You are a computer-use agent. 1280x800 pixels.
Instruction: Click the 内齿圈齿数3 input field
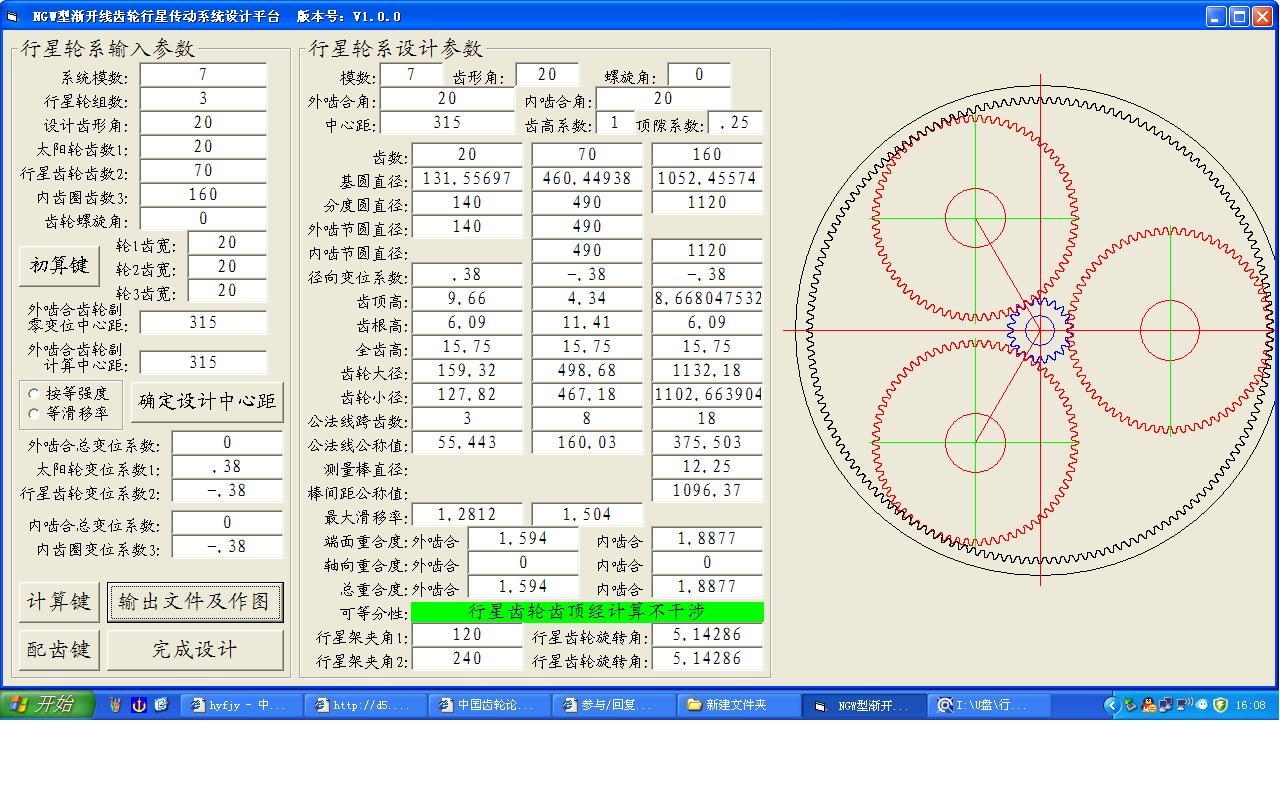(x=203, y=195)
